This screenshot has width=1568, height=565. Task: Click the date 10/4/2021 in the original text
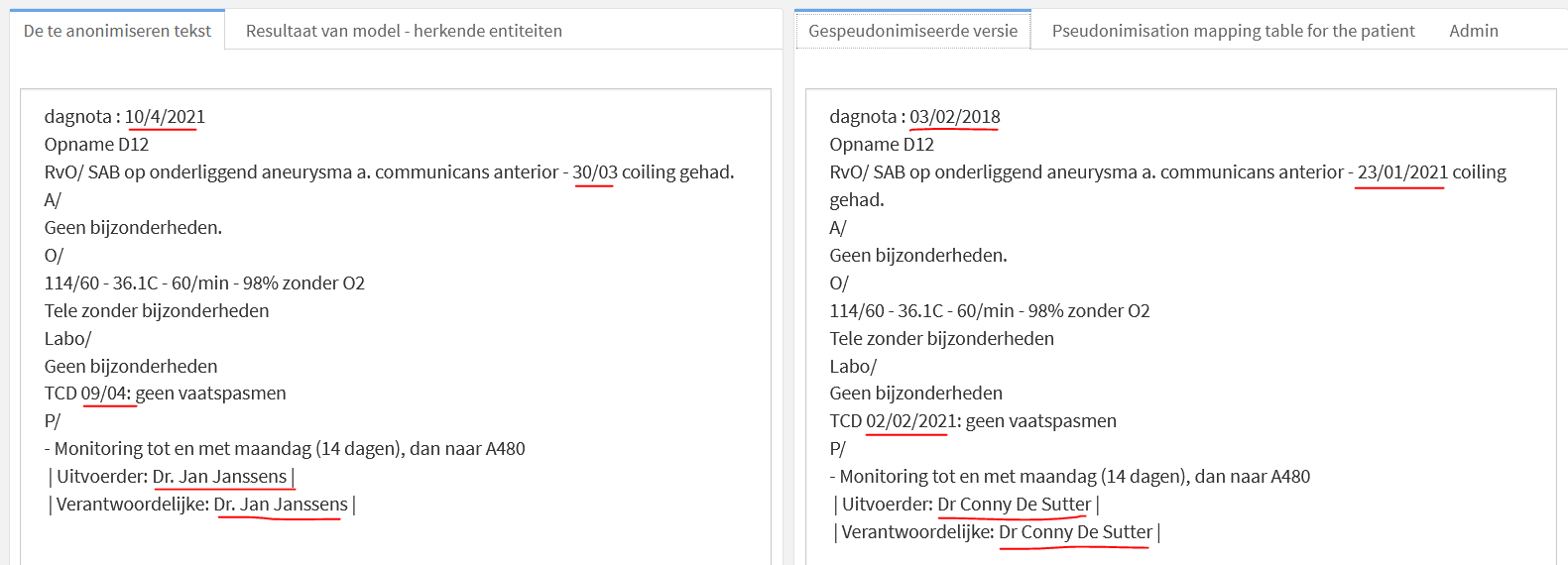(165, 117)
